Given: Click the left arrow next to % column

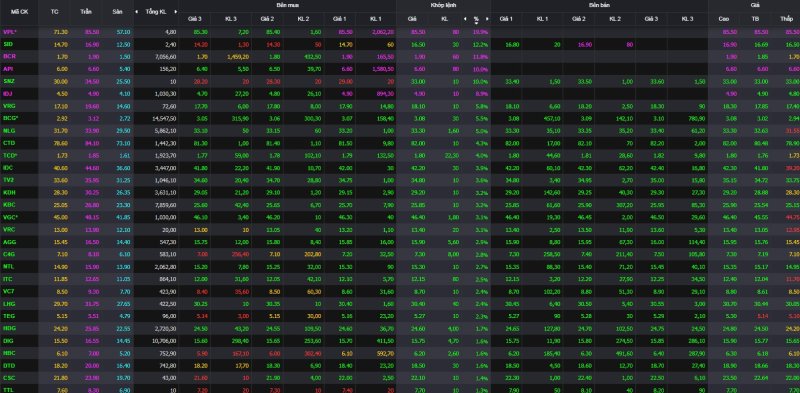Looking at the screenshot, I should pos(465,19).
